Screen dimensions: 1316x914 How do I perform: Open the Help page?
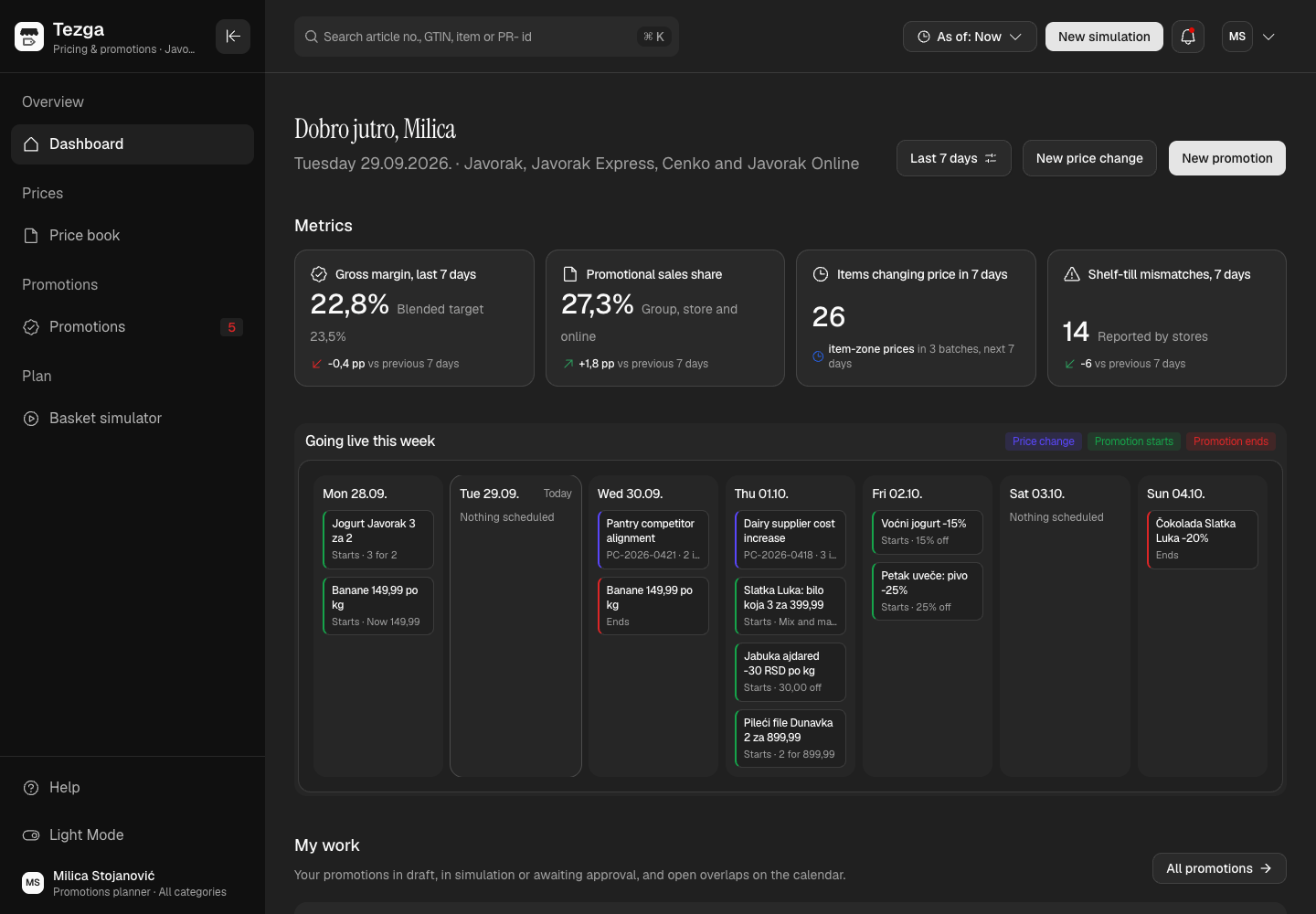point(133,788)
